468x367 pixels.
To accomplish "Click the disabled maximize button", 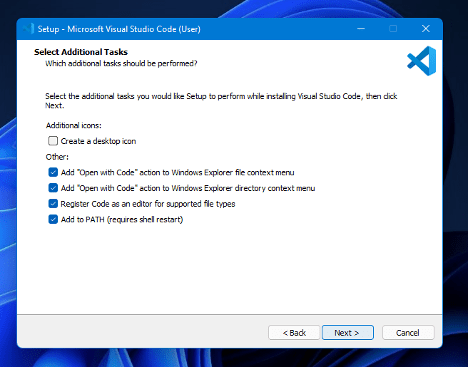I will [x=393, y=29].
